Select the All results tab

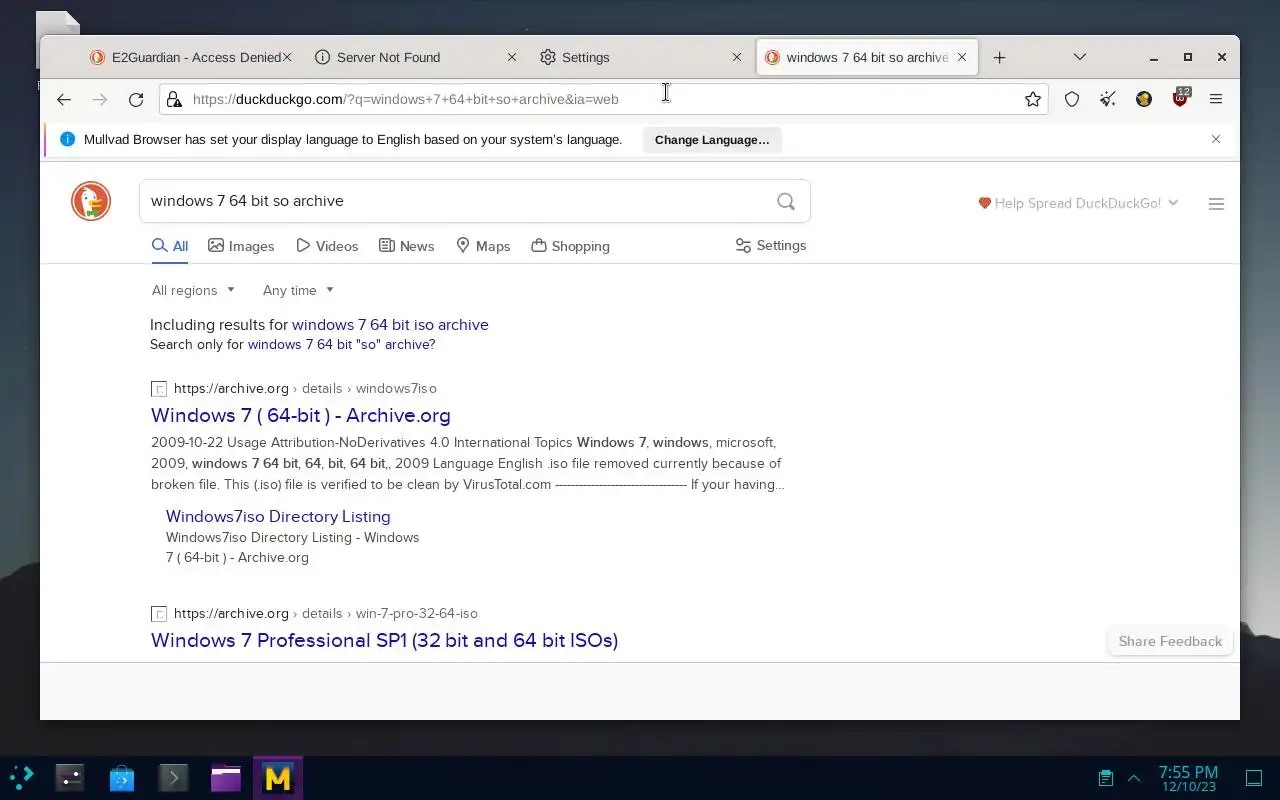[170, 246]
